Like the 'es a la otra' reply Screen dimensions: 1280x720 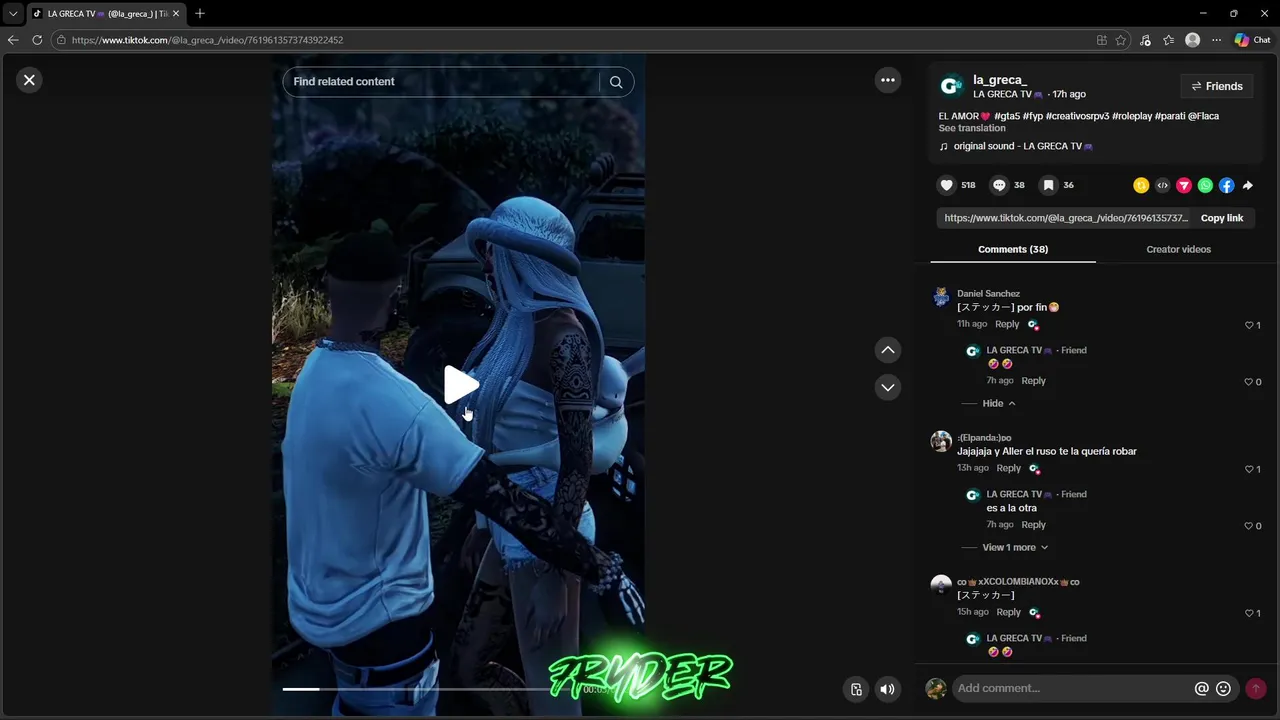(1249, 526)
